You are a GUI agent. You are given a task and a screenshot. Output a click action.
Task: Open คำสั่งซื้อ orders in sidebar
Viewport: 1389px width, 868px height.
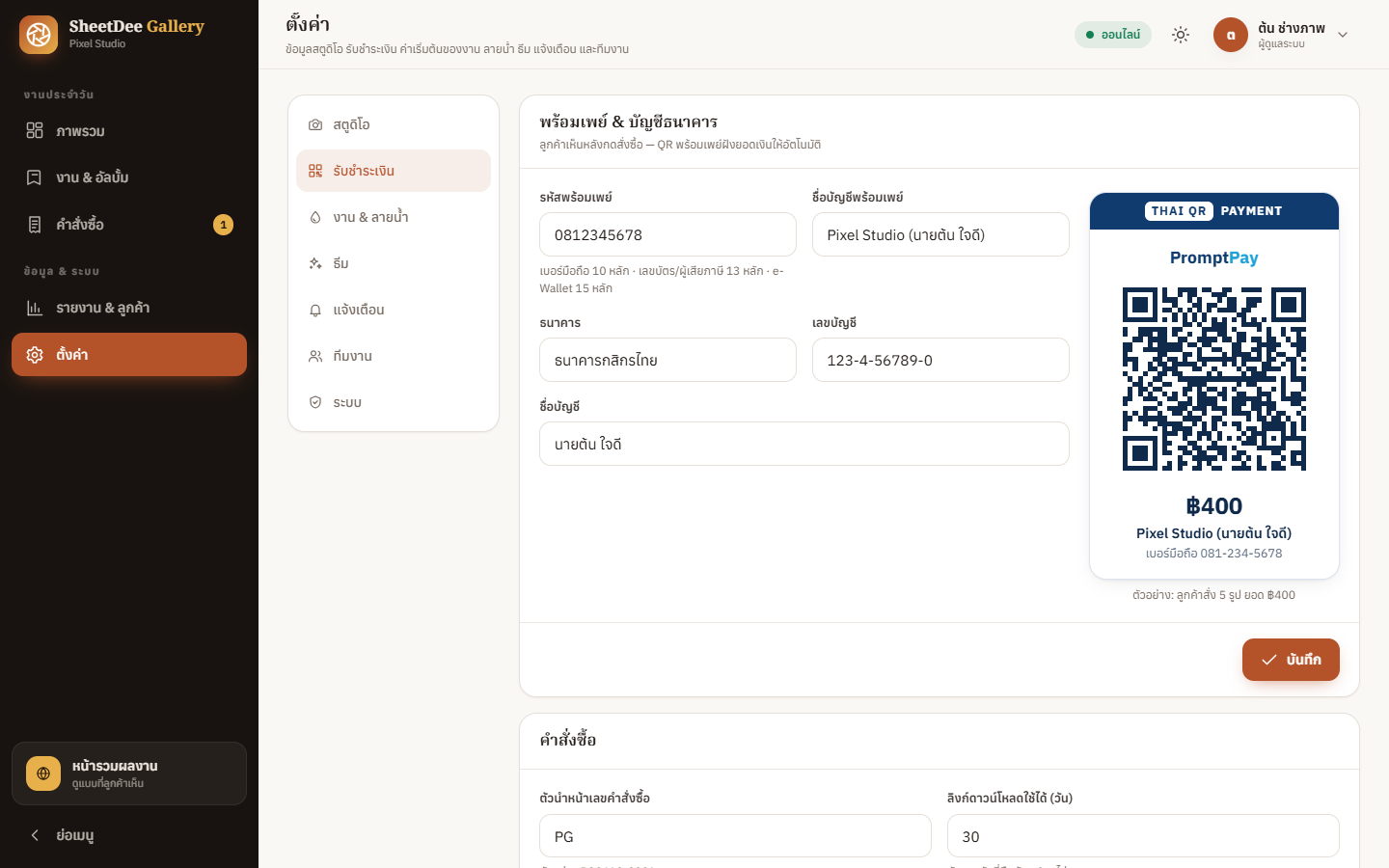(129, 225)
